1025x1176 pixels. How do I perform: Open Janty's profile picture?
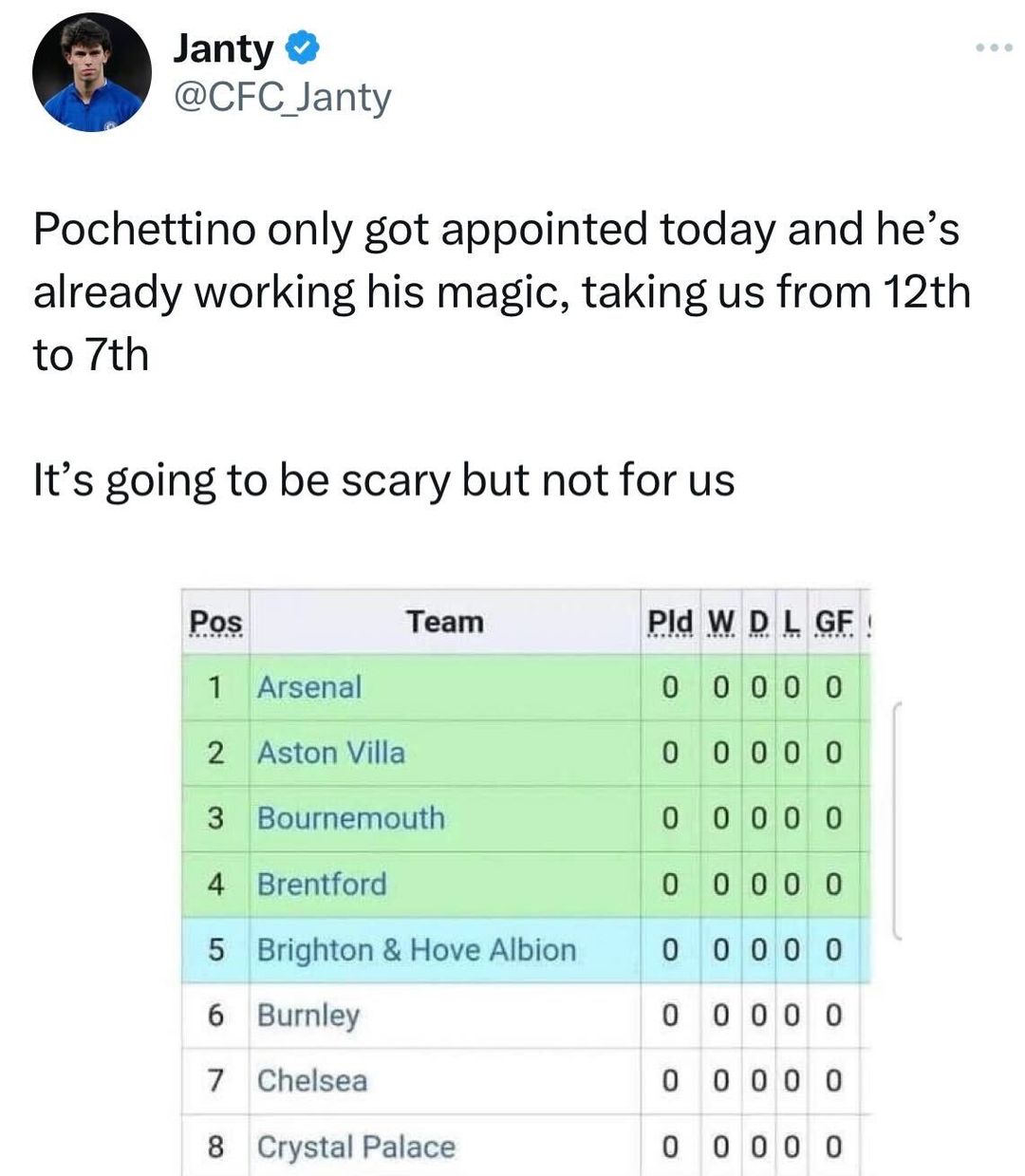point(92,72)
